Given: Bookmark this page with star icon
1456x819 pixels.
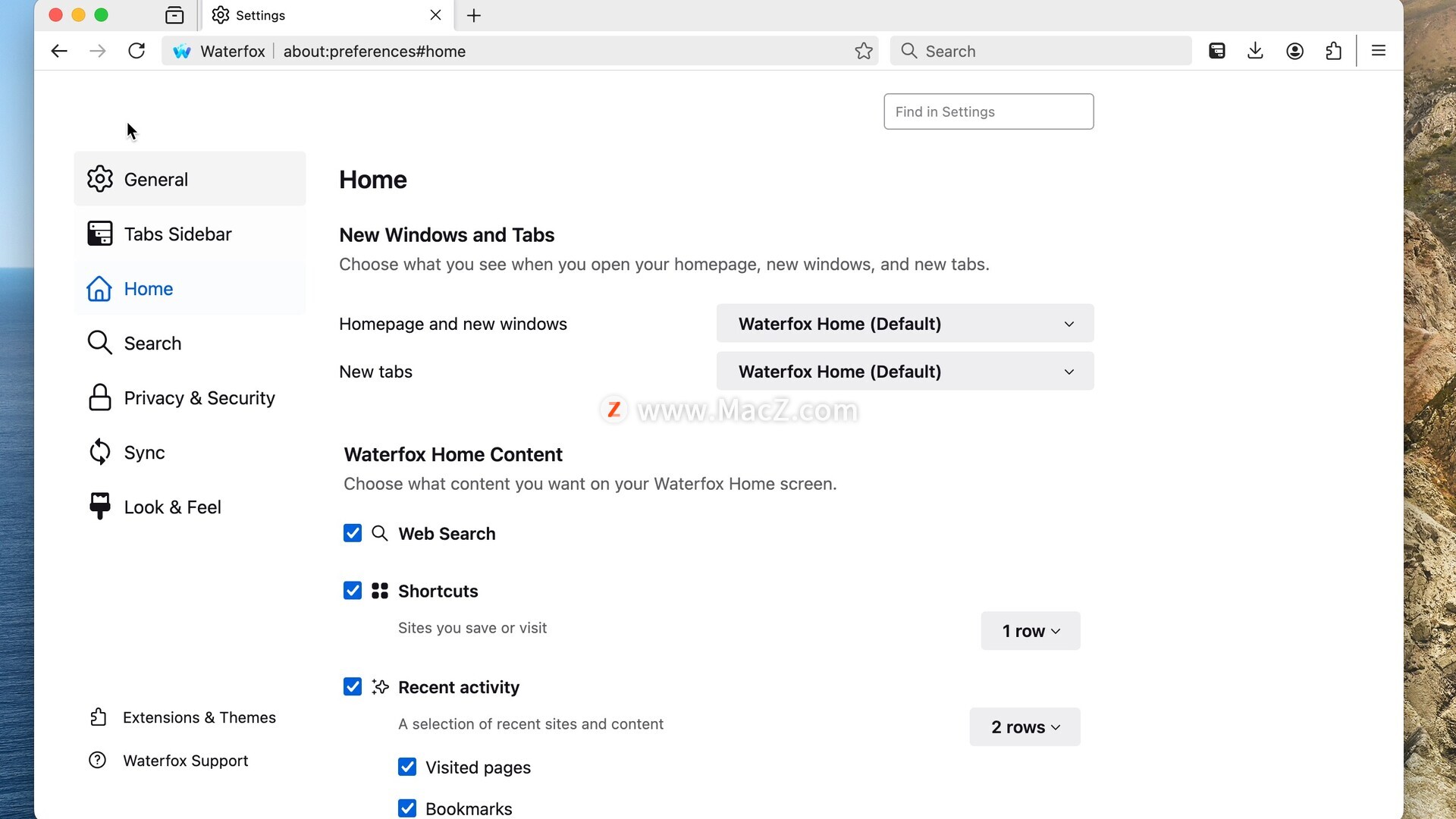Looking at the screenshot, I should pyautogui.click(x=864, y=51).
